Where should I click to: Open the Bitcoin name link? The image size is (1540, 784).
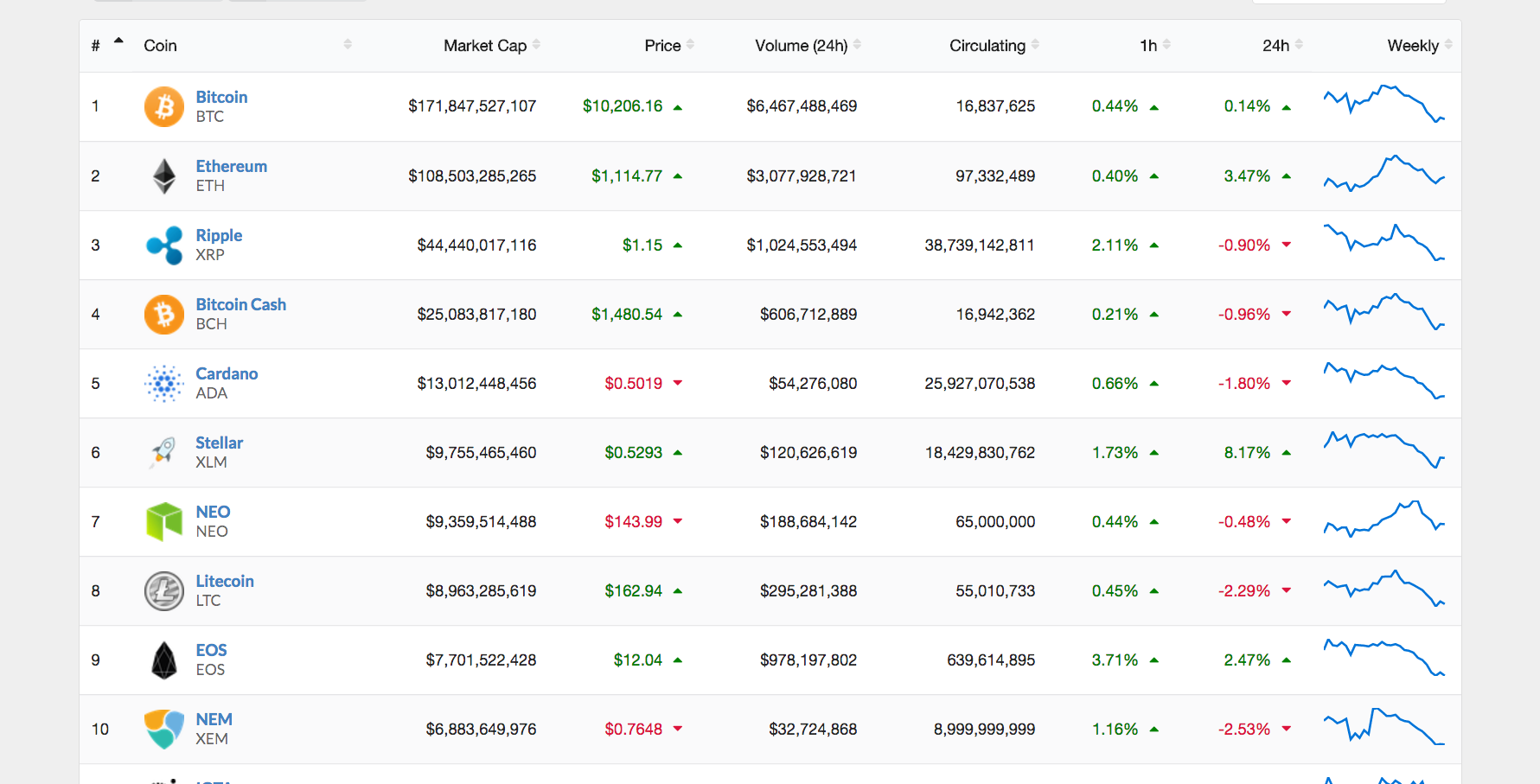coord(221,97)
